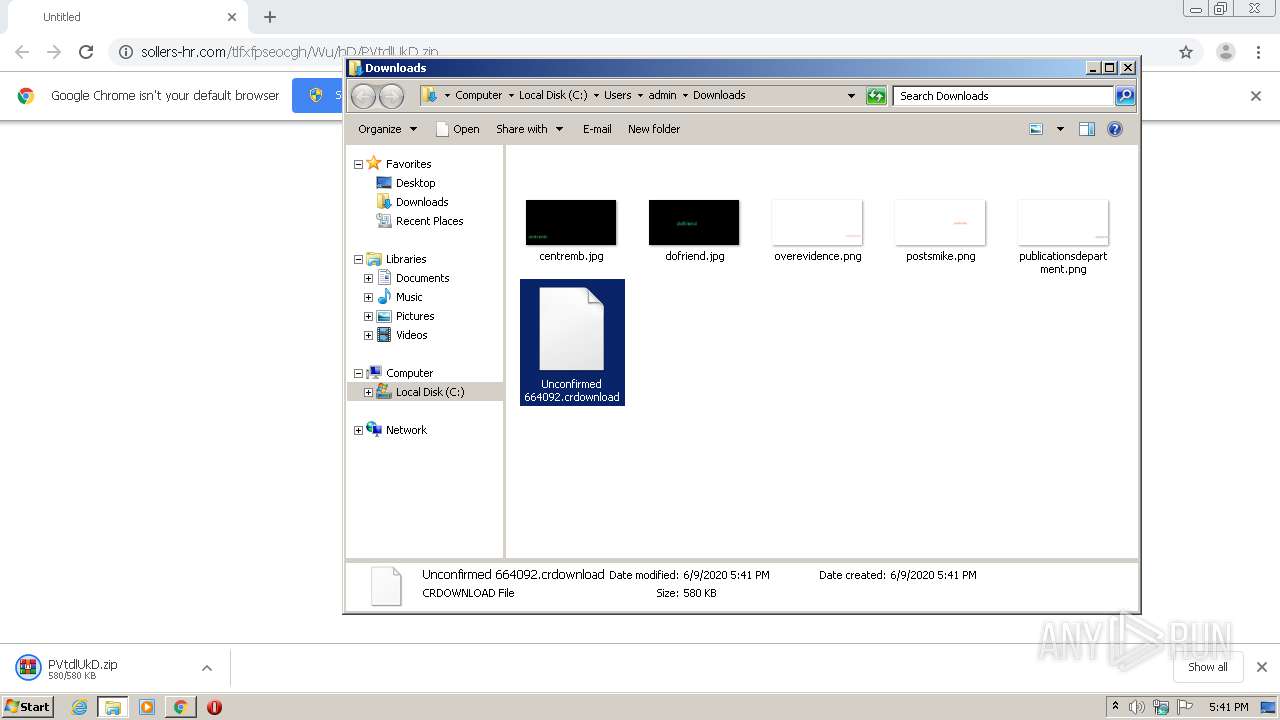Screen dimensions: 1280x720
Task: Click Users in the address breadcrumb
Action: pyautogui.click(x=617, y=95)
